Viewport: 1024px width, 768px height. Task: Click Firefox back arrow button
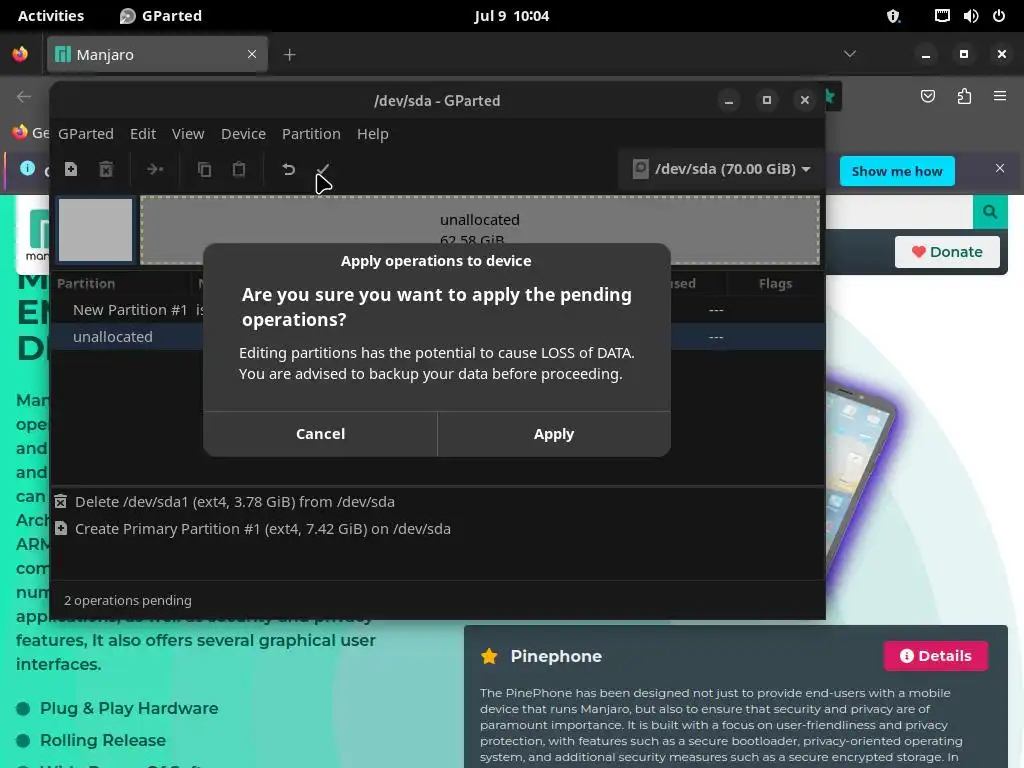point(24,97)
